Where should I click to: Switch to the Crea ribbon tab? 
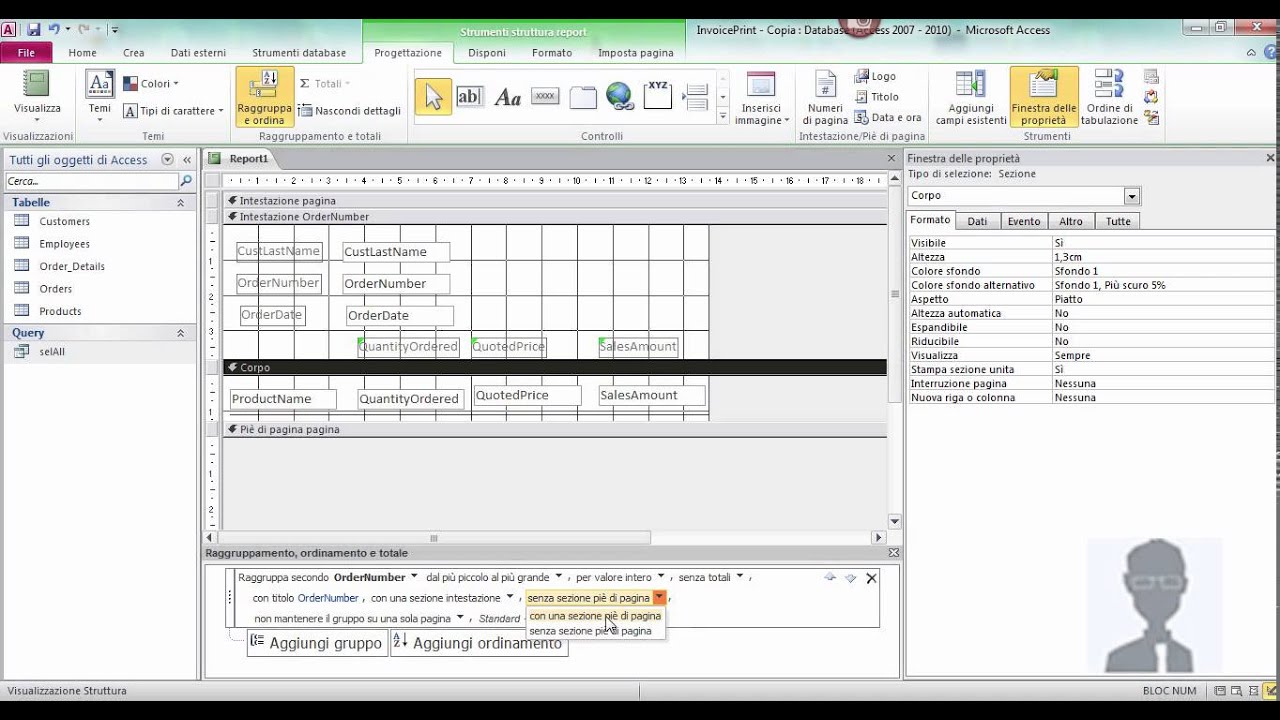coord(134,53)
